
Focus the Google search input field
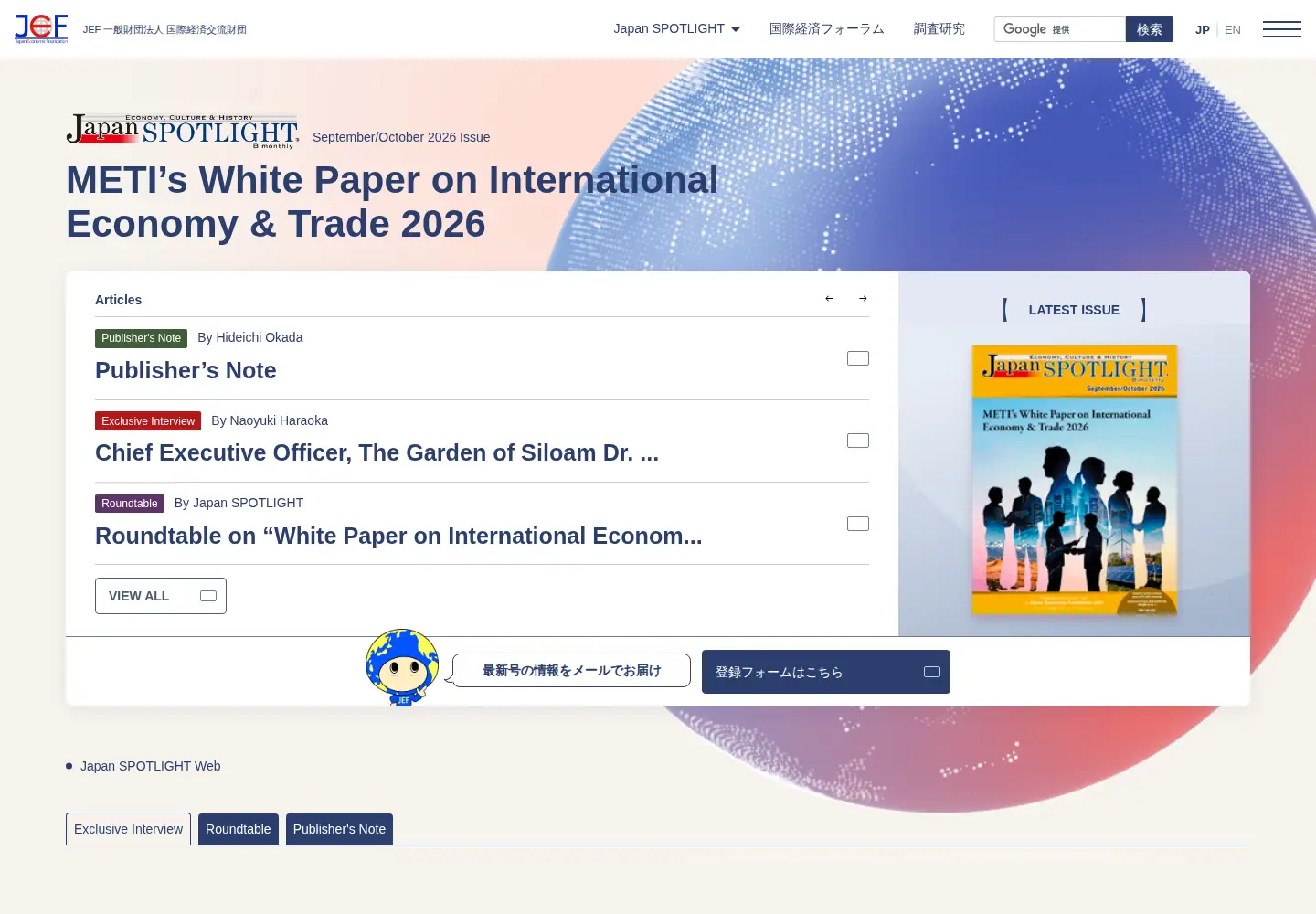click(1060, 29)
